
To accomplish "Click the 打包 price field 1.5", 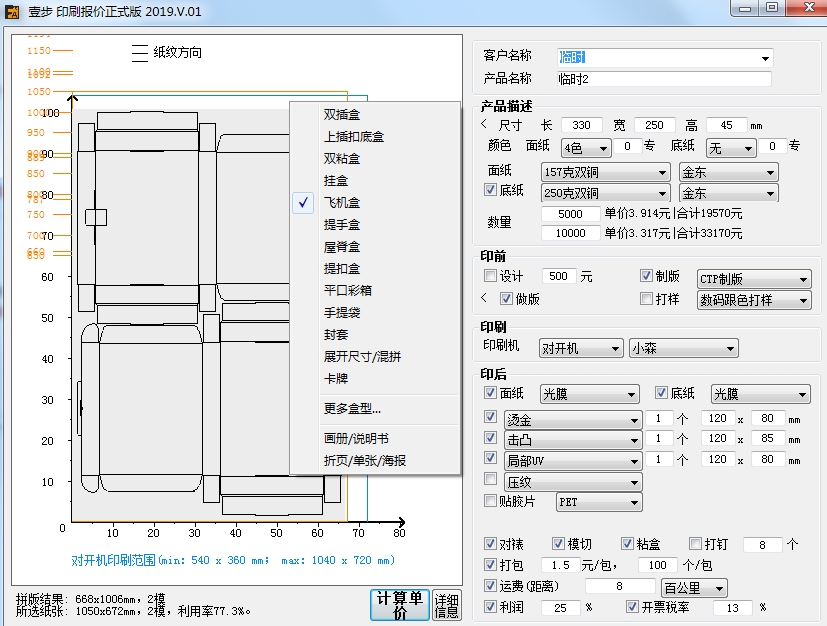I will 560,565.
